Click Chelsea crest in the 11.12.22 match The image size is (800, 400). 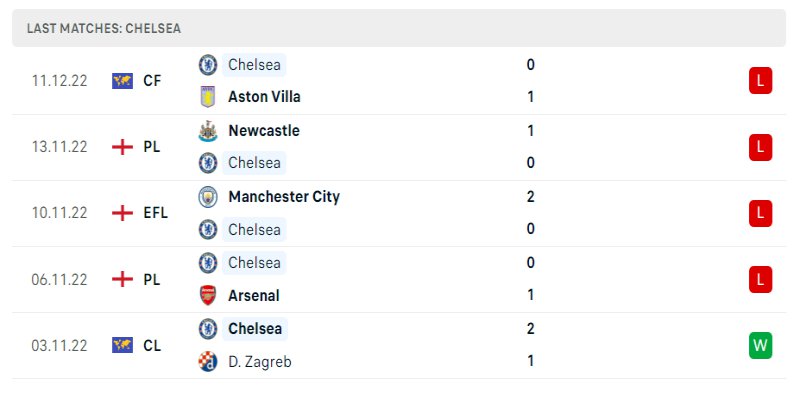tap(208, 64)
